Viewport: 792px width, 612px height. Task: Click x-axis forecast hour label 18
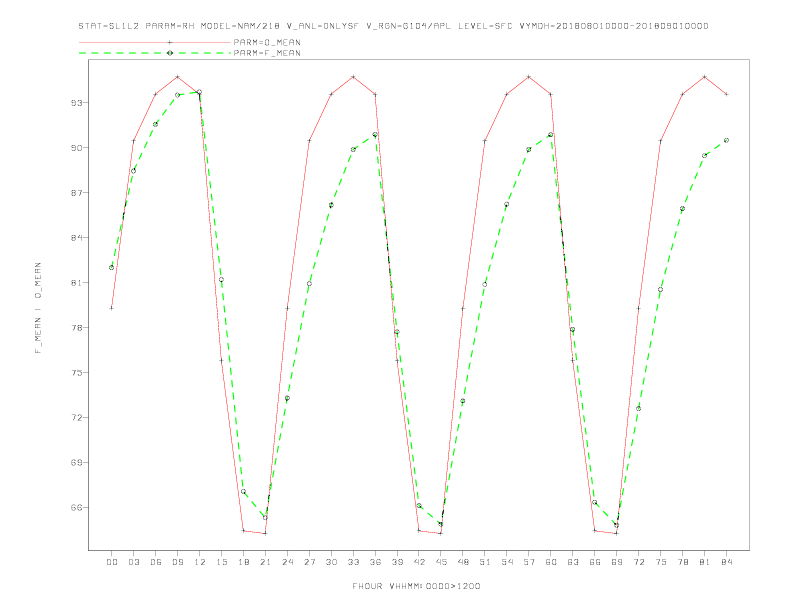(x=243, y=562)
